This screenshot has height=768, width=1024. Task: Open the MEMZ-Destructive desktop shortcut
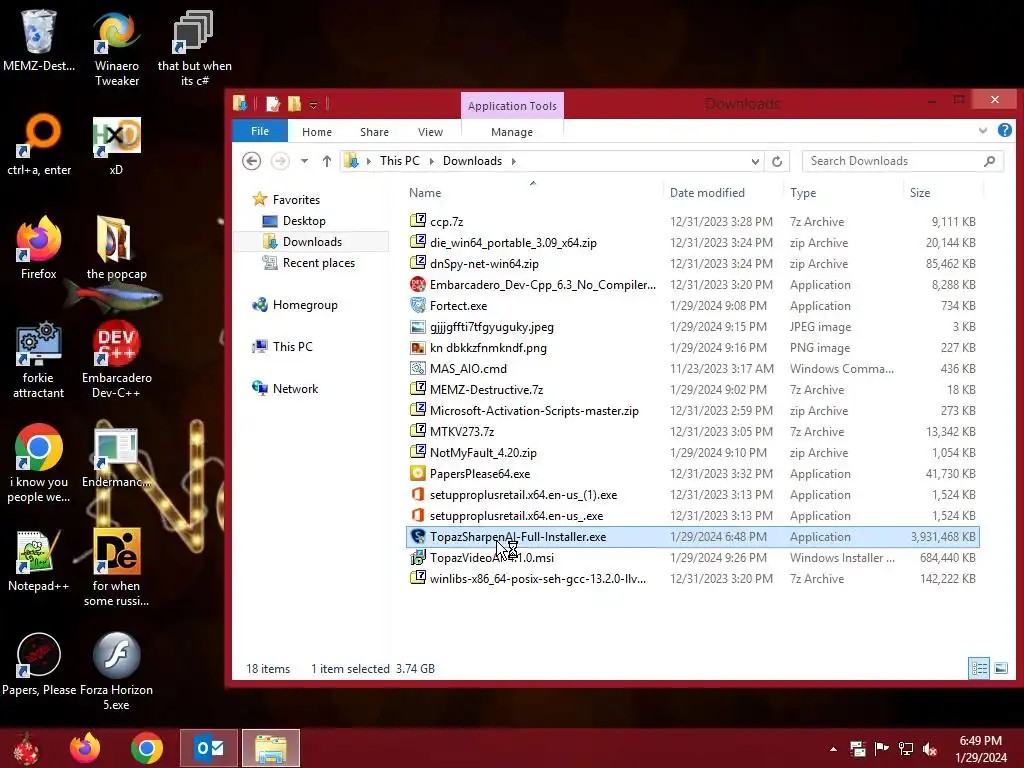tap(39, 41)
